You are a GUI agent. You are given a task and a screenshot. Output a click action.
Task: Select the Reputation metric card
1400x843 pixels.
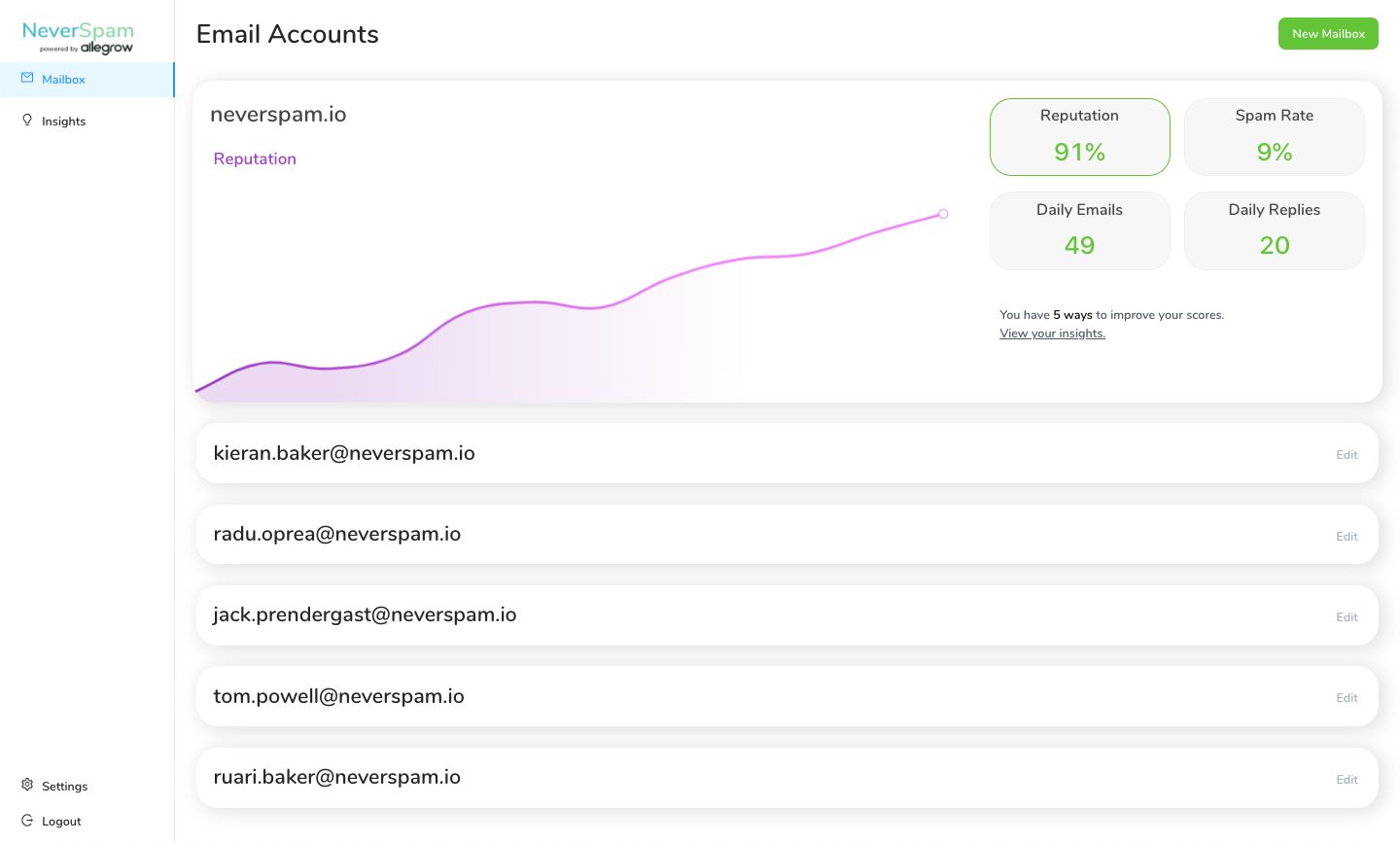click(x=1079, y=137)
